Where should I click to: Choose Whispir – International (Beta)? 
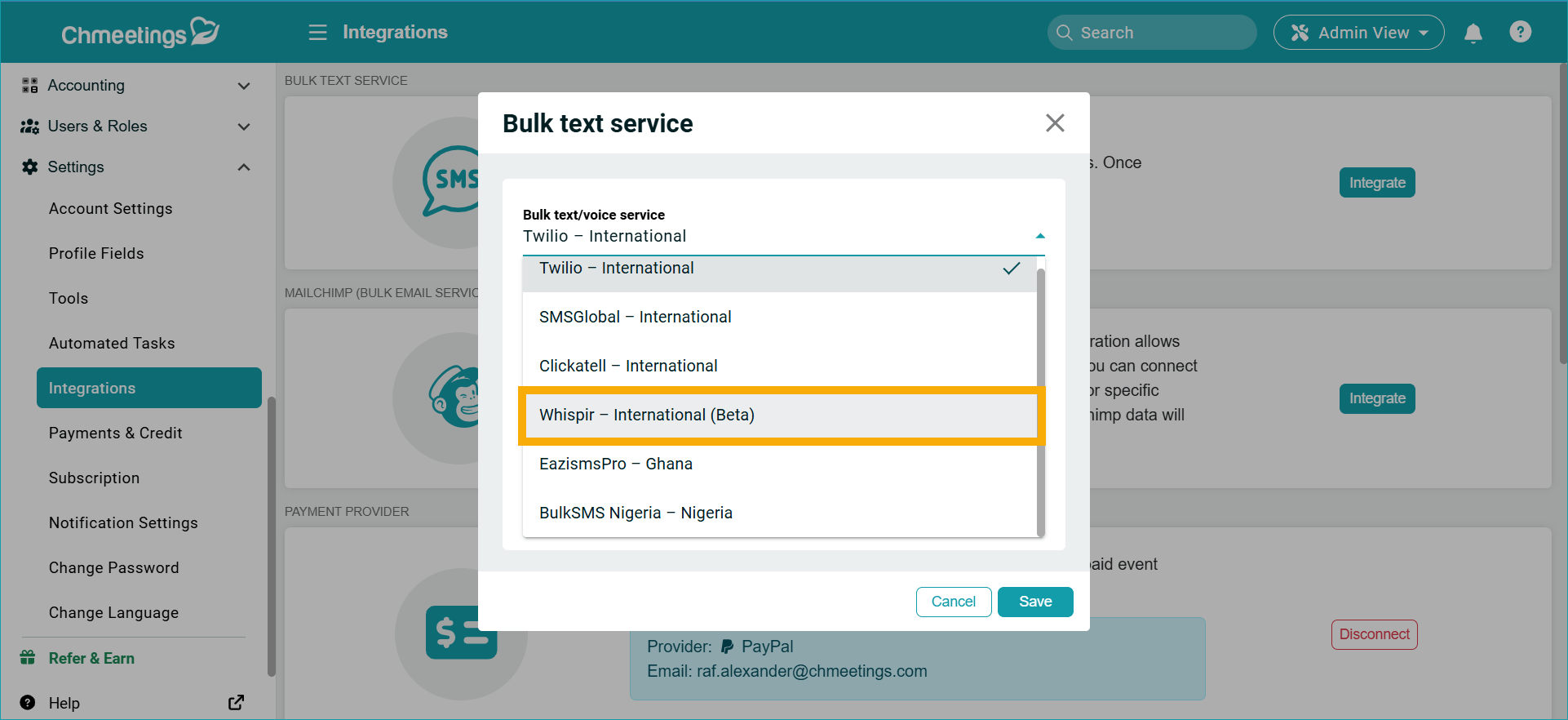[779, 415]
